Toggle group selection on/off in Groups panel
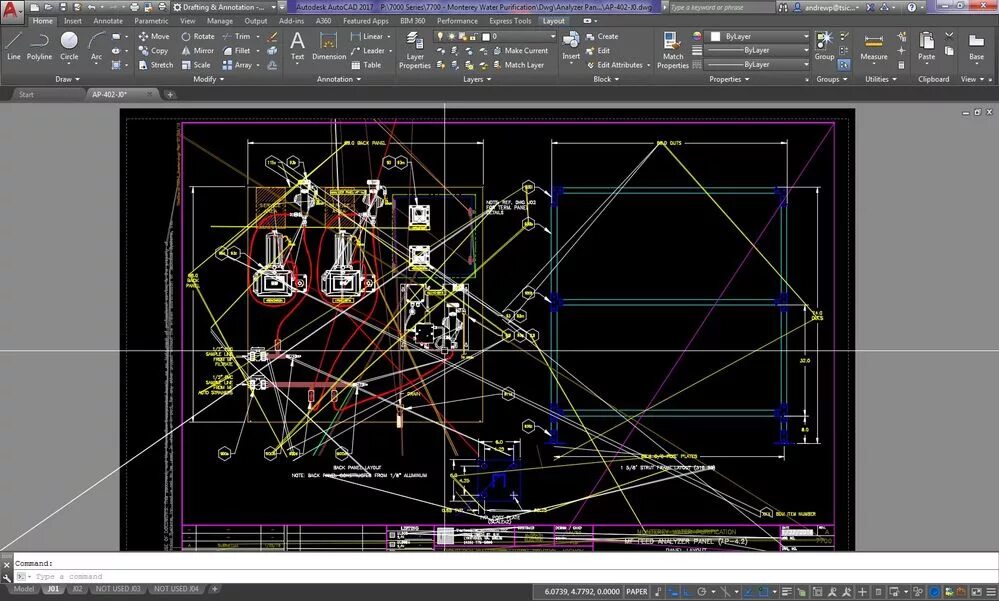This screenshot has width=999, height=601. click(x=844, y=64)
